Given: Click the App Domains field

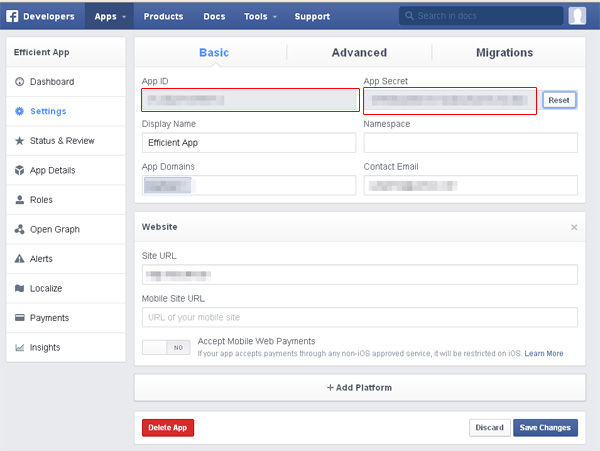Looking at the screenshot, I should click(249, 186).
